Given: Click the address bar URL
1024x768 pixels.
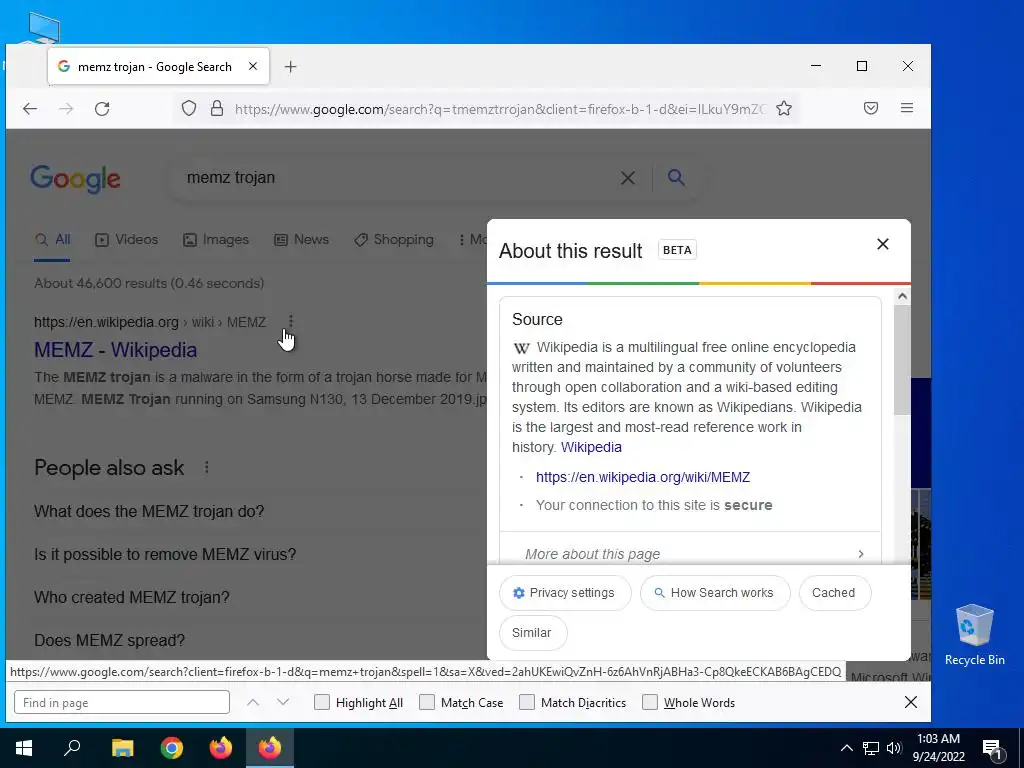Looking at the screenshot, I should coord(500,109).
